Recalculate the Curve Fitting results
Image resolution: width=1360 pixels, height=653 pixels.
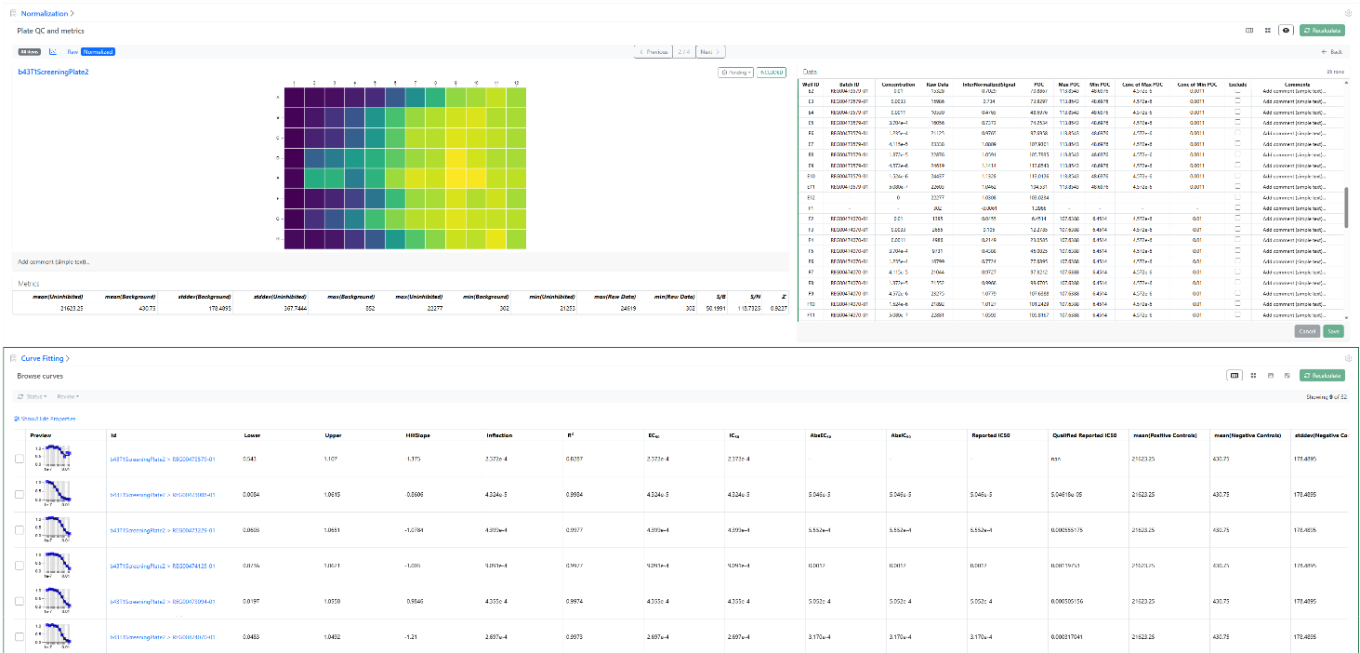(1322, 375)
